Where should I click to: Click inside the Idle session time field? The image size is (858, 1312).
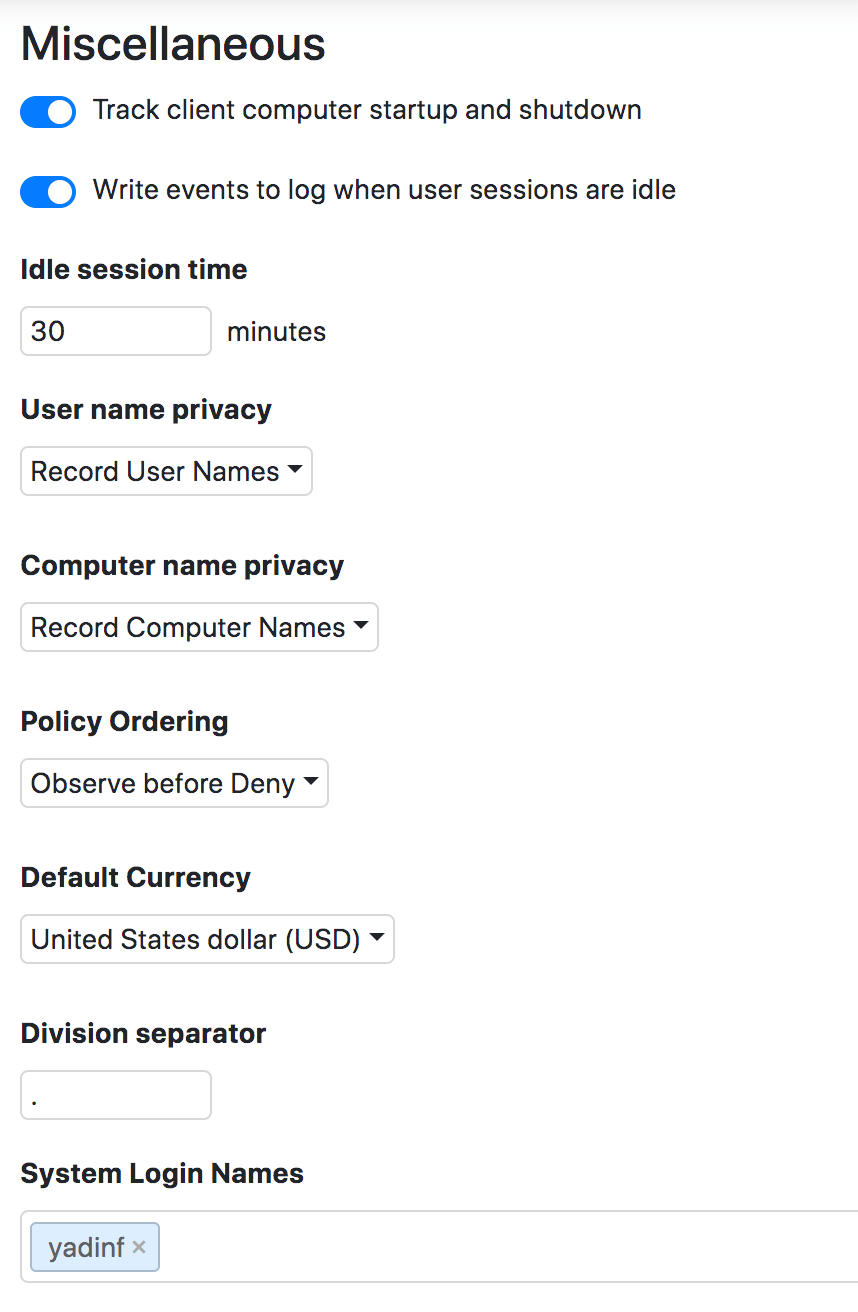point(115,331)
